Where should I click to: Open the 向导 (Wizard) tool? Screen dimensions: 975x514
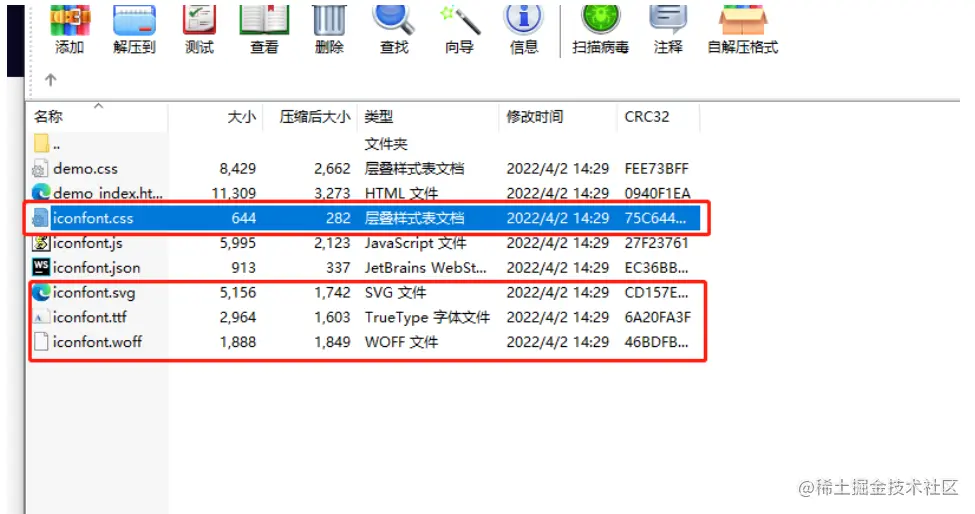(460, 28)
